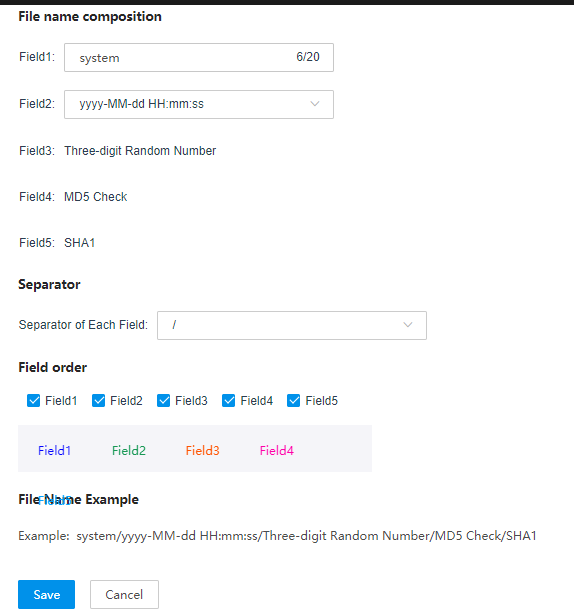Click the 6/20 character counter in Field1
The height and width of the screenshot is (612, 574).
coord(308,57)
